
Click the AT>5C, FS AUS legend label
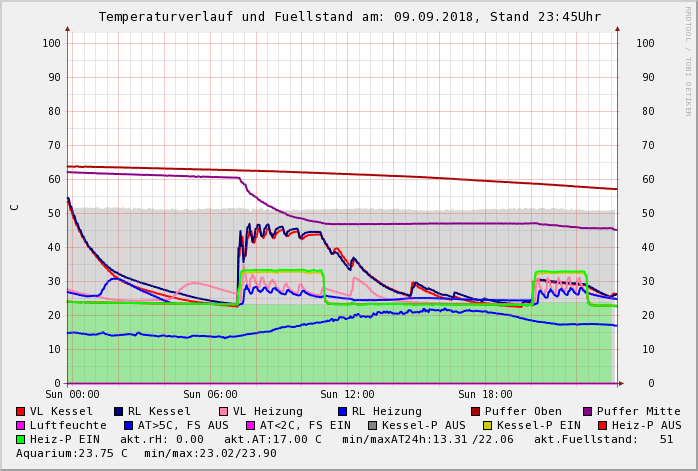click(x=183, y=425)
